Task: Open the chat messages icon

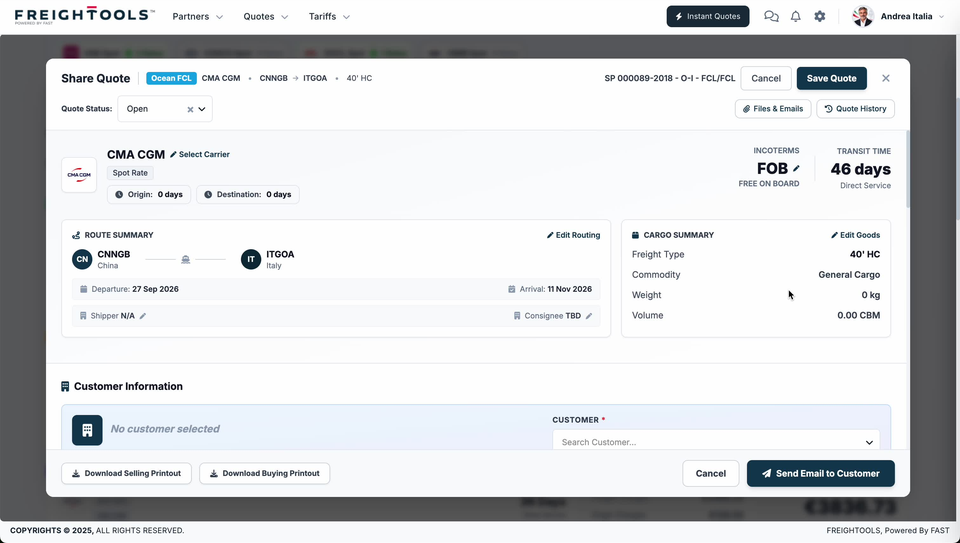Action: click(x=771, y=17)
